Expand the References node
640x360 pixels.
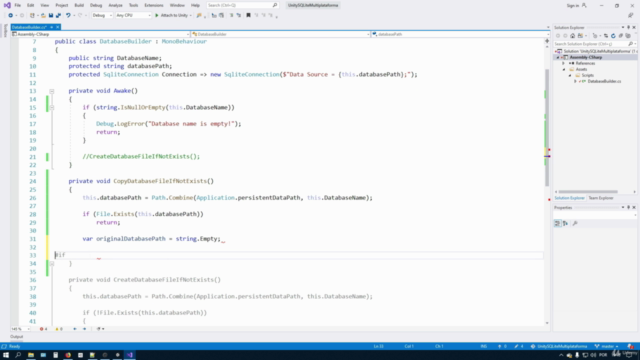point(564,63)
